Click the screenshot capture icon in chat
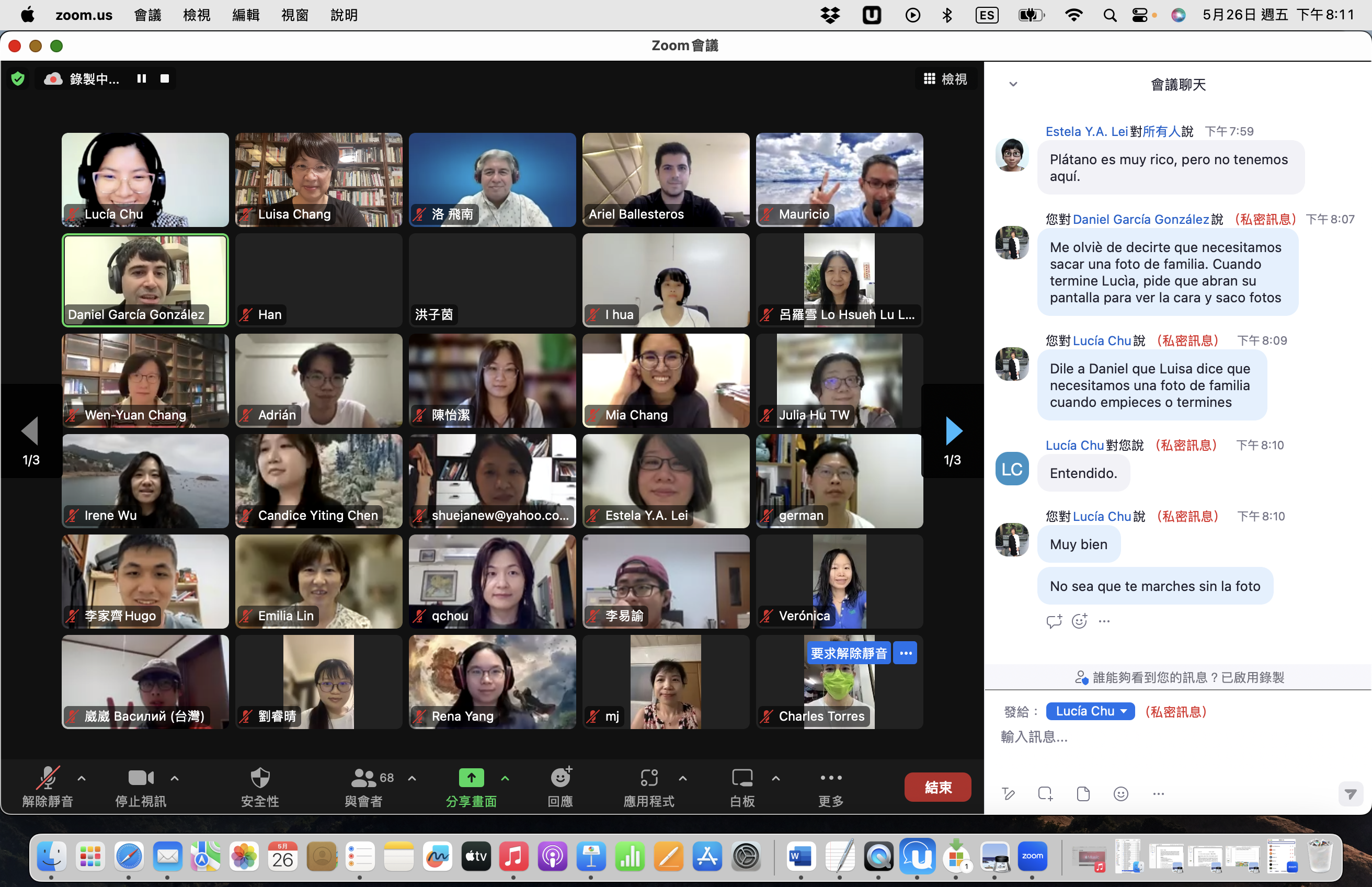1372x887 pixels. click(1046, 794)
